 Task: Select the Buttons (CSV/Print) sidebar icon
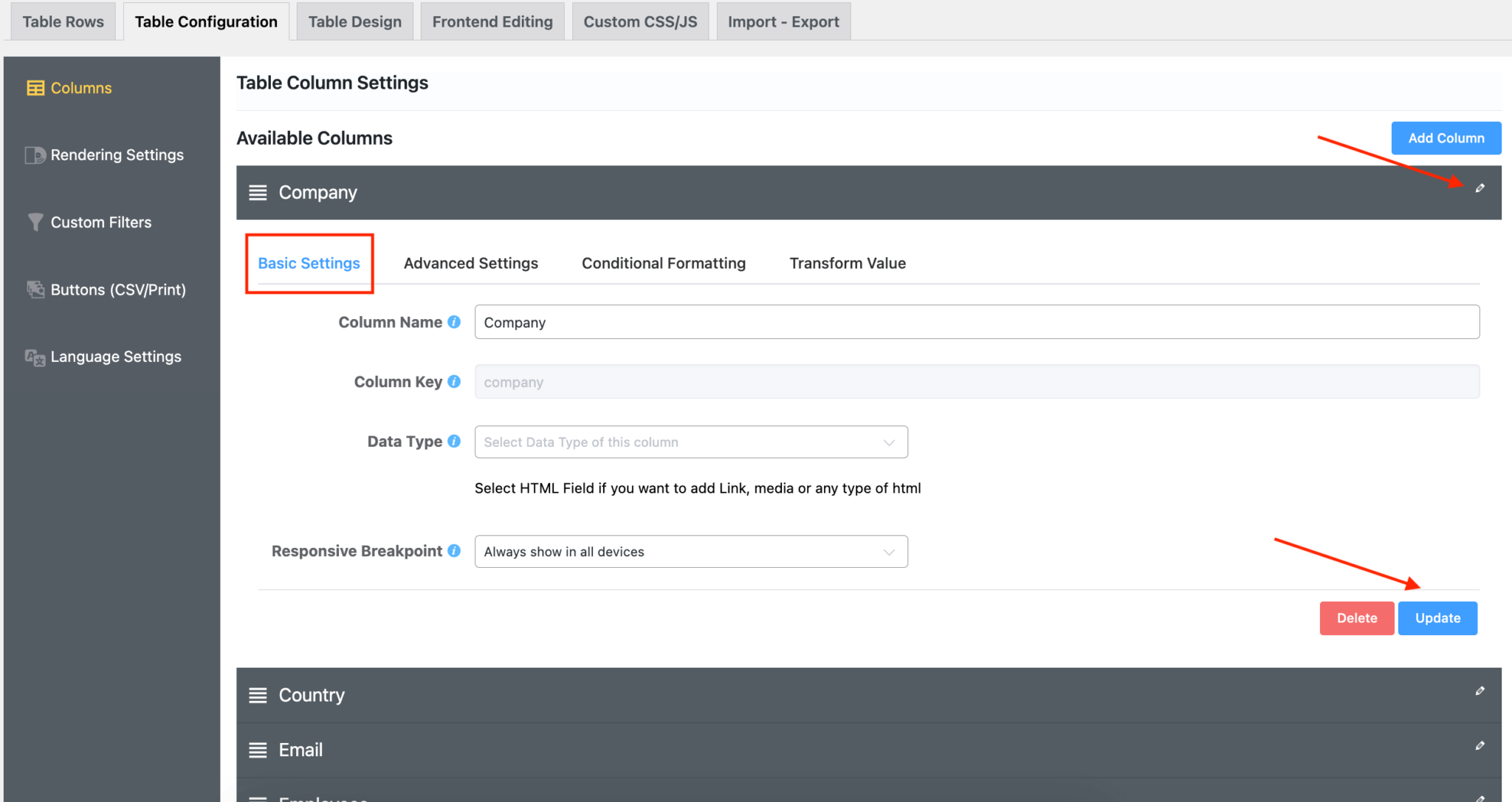[x=35, y=289]
